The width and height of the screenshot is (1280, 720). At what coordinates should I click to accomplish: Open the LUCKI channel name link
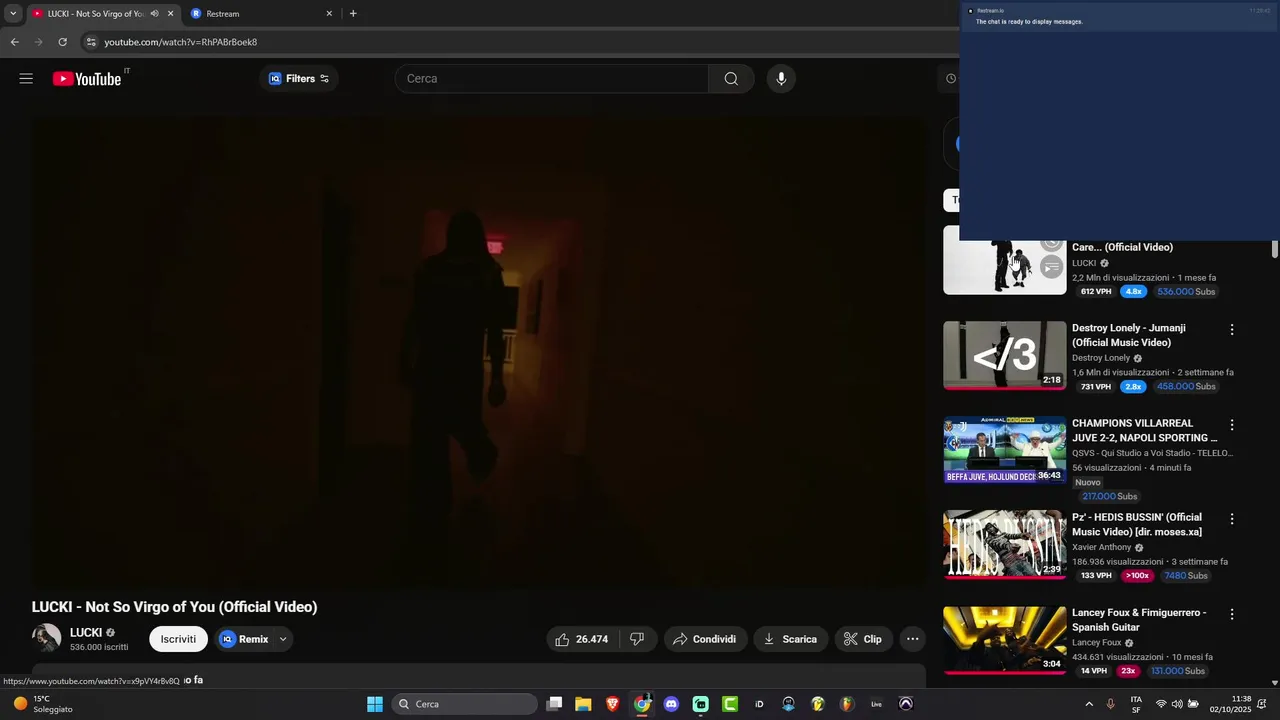(86, 633)
